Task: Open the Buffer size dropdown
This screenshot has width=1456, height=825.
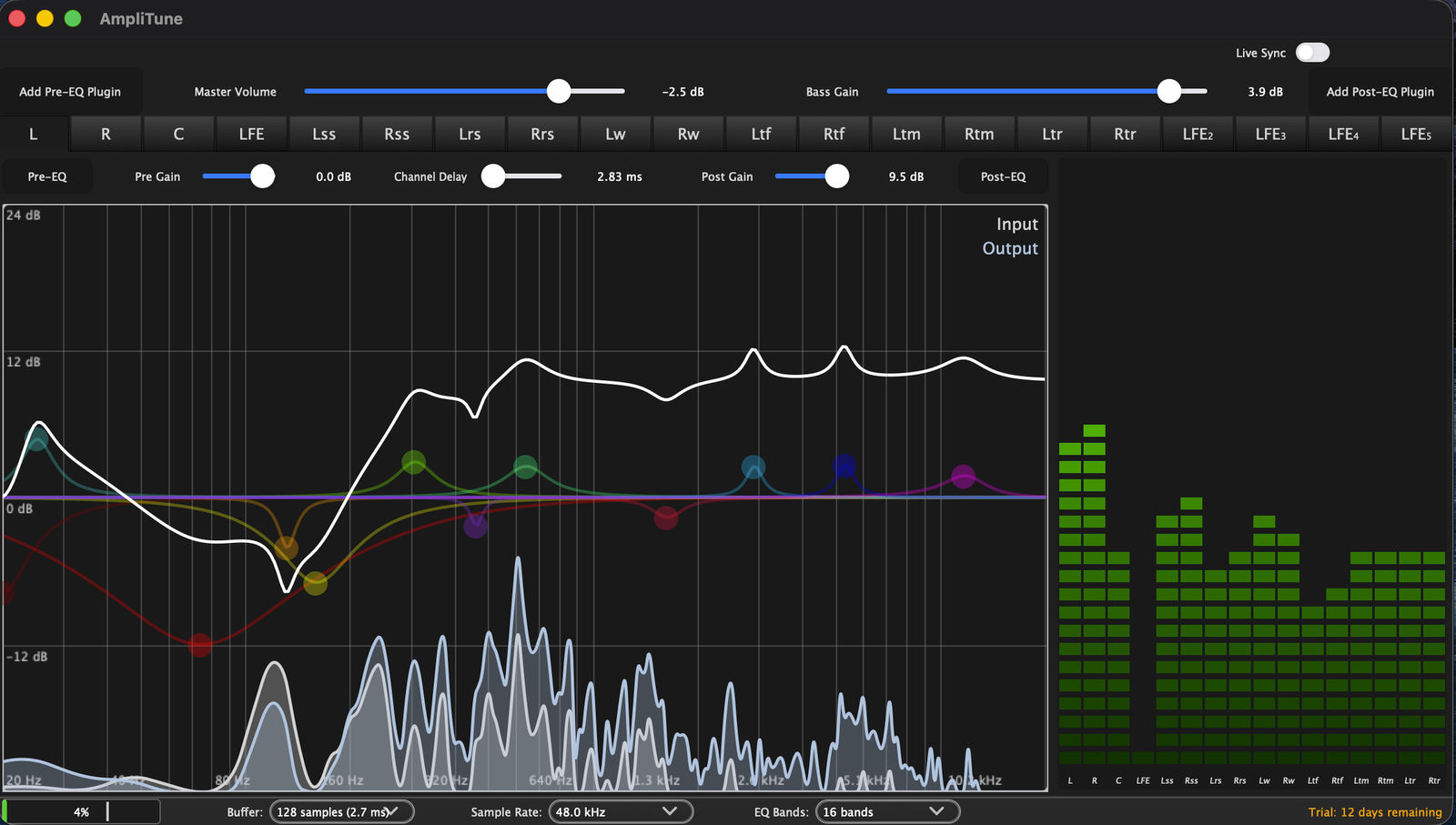Action: coord(341,811)
